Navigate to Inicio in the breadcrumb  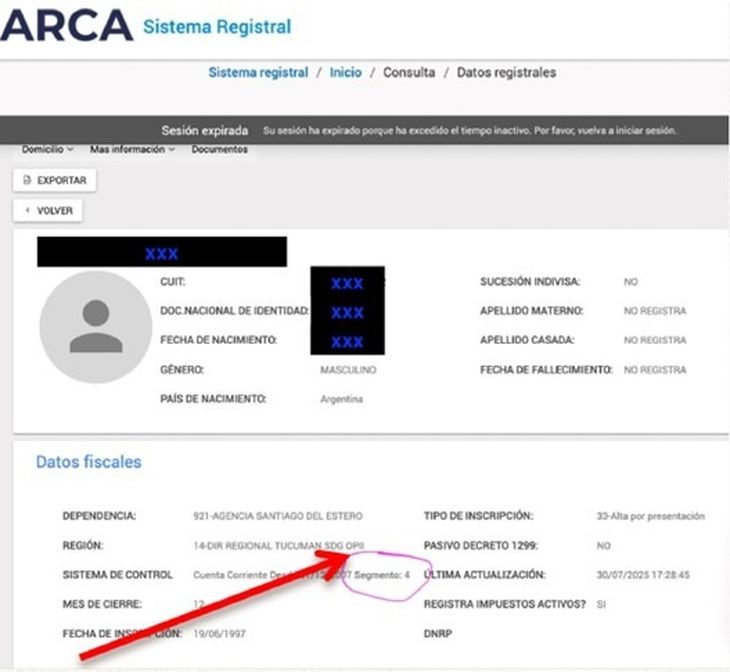tap(346, 73)
